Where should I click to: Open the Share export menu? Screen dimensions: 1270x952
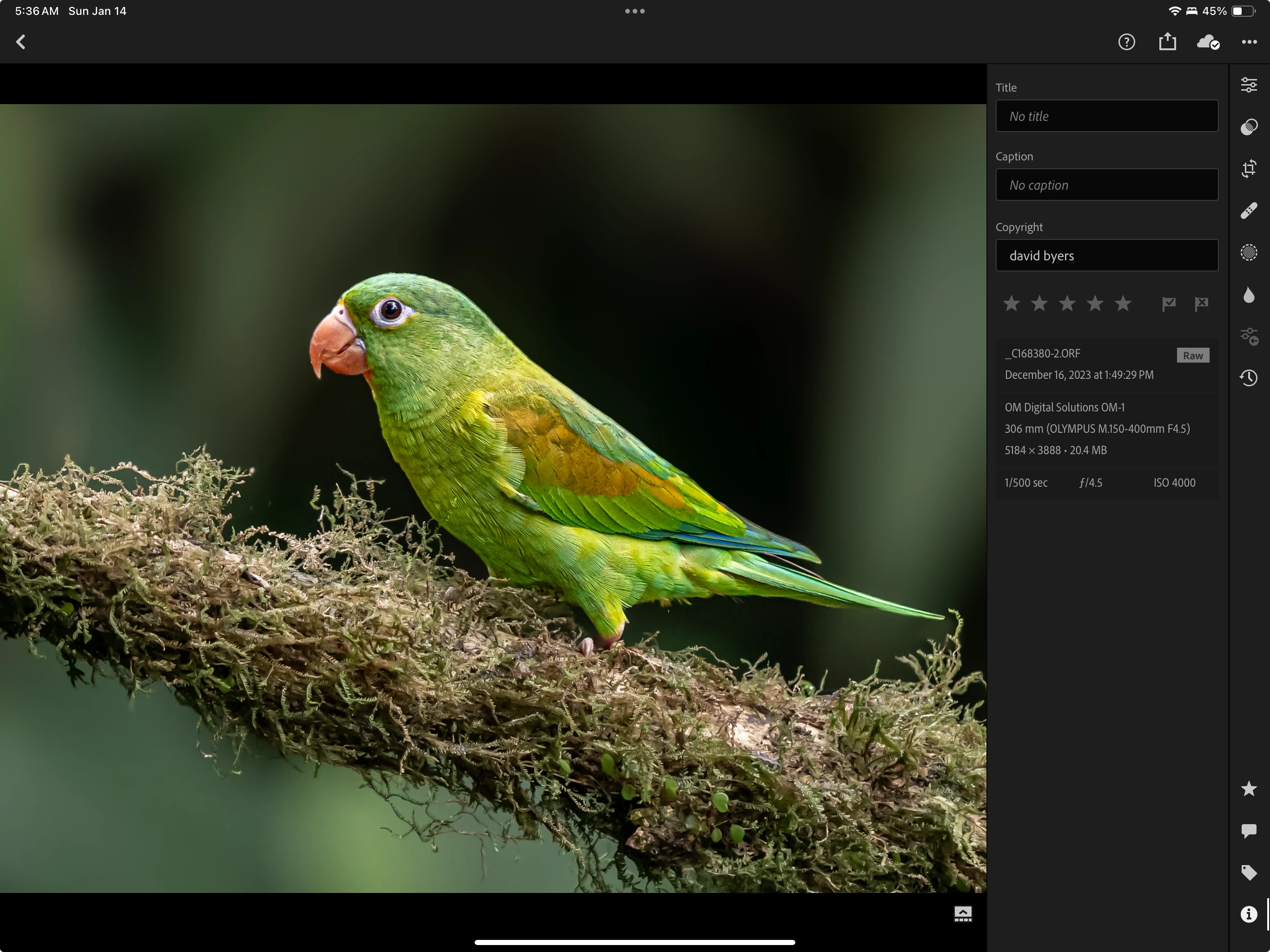click(x=1167, y=42)
